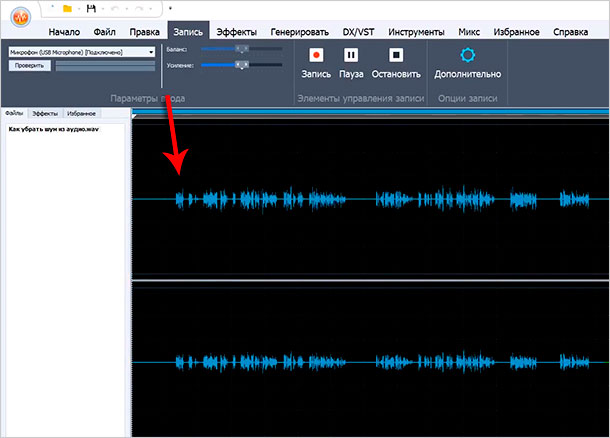
Task: Open the Инструменты ribbon tab
Action: coord(416,32)
